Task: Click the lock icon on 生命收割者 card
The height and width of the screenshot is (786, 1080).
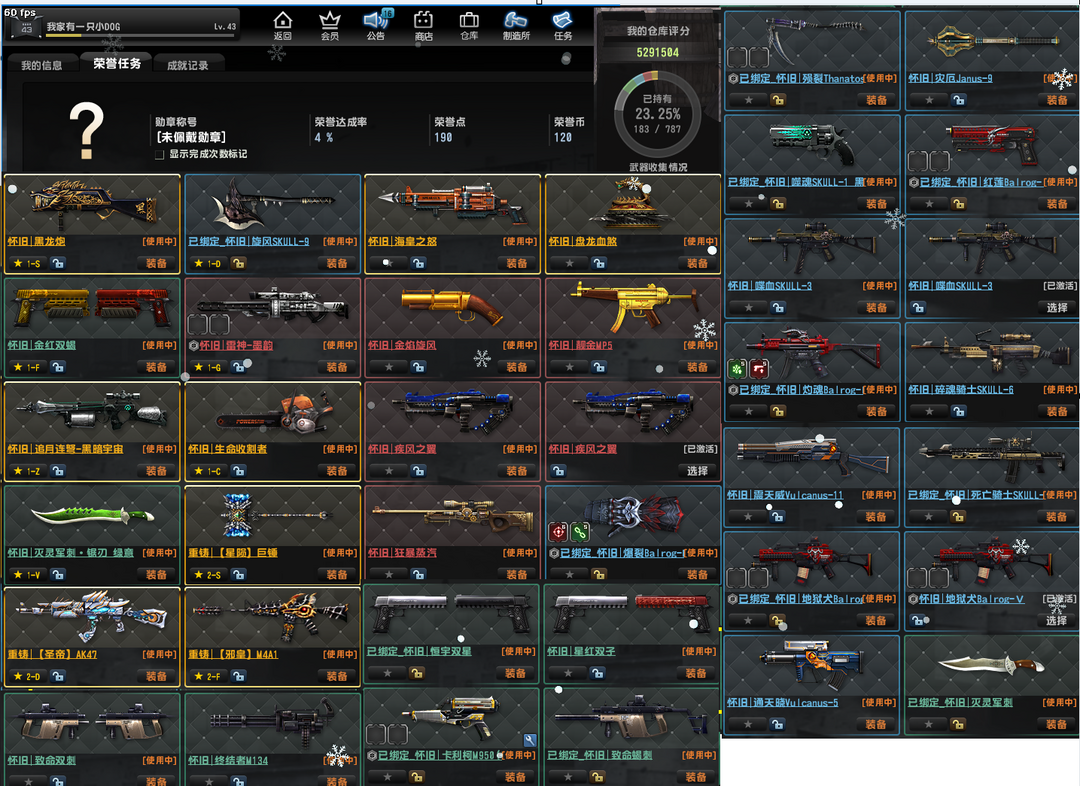Action: pos(238,471)
